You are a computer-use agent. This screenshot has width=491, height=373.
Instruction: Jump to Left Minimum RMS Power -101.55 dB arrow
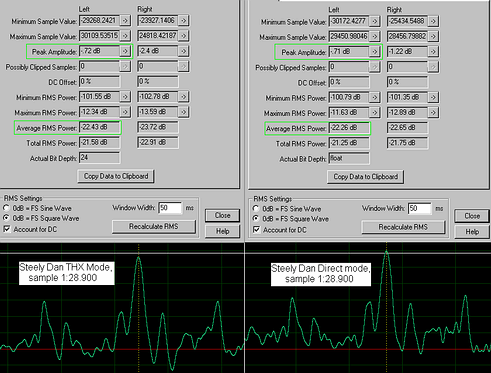(x=125, y=97)
